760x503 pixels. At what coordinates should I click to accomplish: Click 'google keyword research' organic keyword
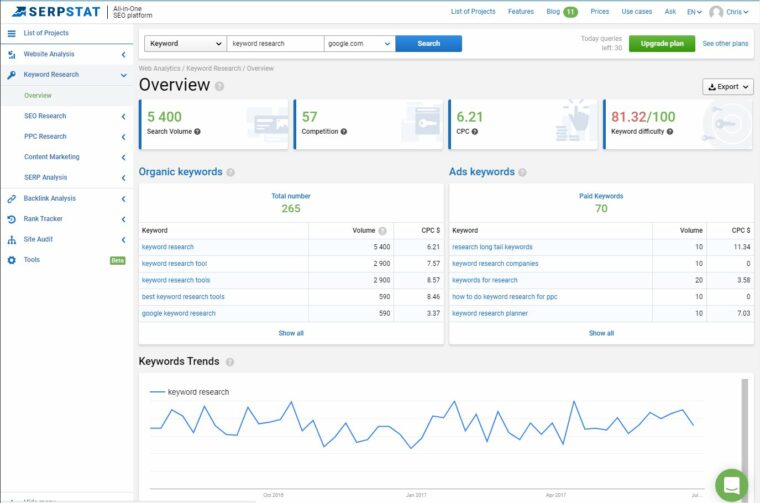(x=178, y=314)
